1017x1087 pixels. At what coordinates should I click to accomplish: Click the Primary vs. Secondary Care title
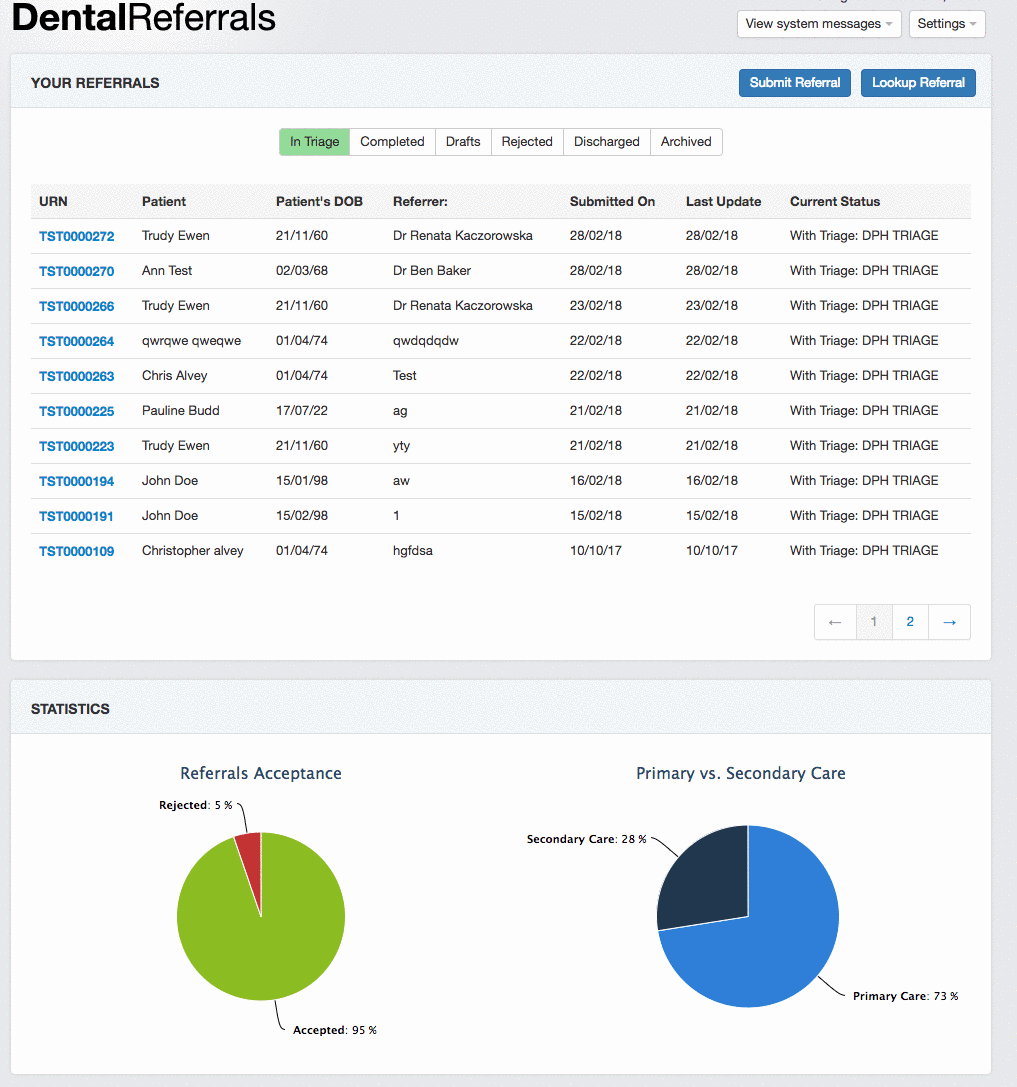[x=740, y=773]
